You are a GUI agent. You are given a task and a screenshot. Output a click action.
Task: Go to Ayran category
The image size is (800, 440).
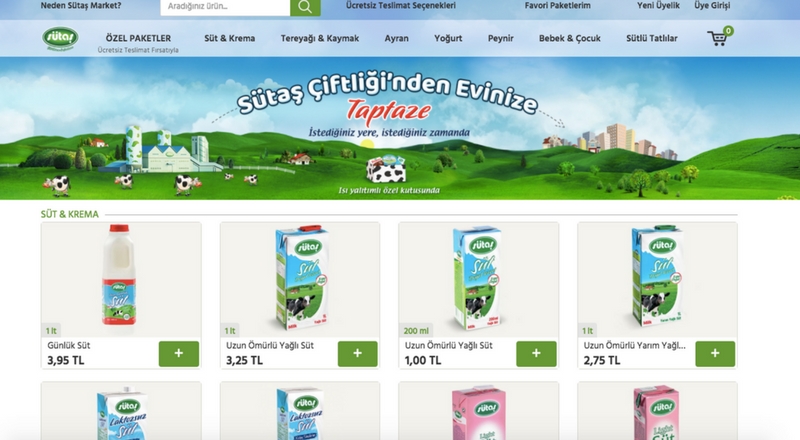pyautogui.click(x=396, y=38)
